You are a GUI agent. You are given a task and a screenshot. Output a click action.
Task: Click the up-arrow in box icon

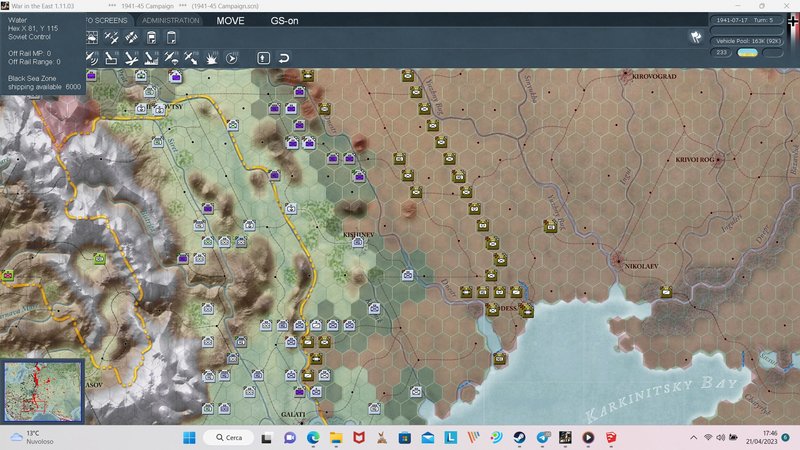[263, 58]
